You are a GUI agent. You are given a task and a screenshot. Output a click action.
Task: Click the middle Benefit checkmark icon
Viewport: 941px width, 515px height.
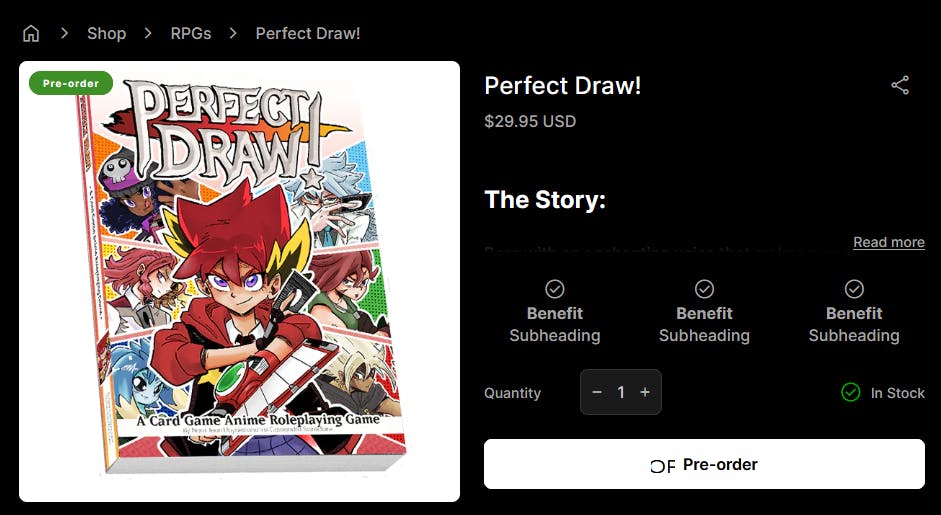[x=704, y=289]
